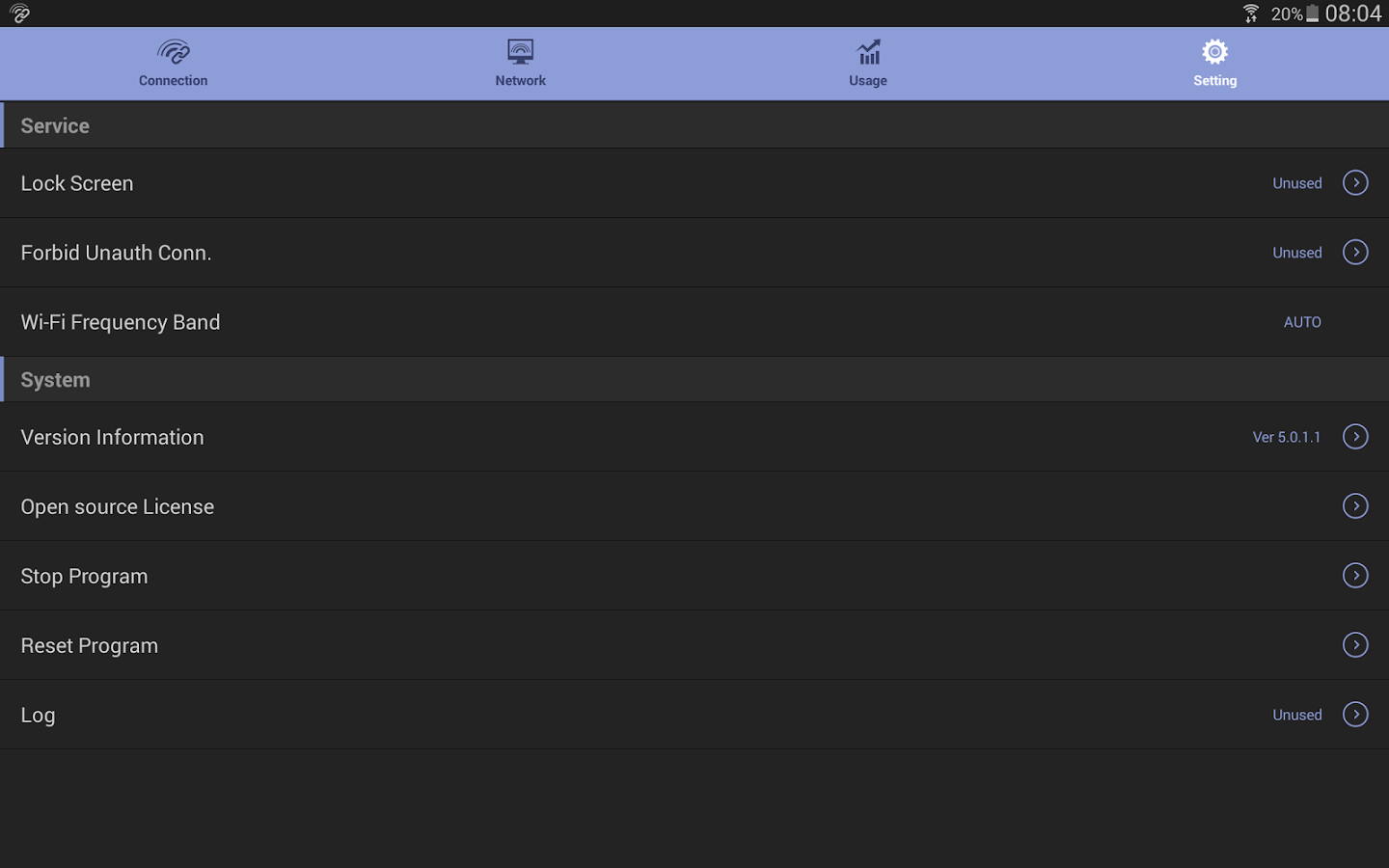Expand the Open source License entry
1389x868 pixels.
pyautogui.click(x=1355, y=505)
